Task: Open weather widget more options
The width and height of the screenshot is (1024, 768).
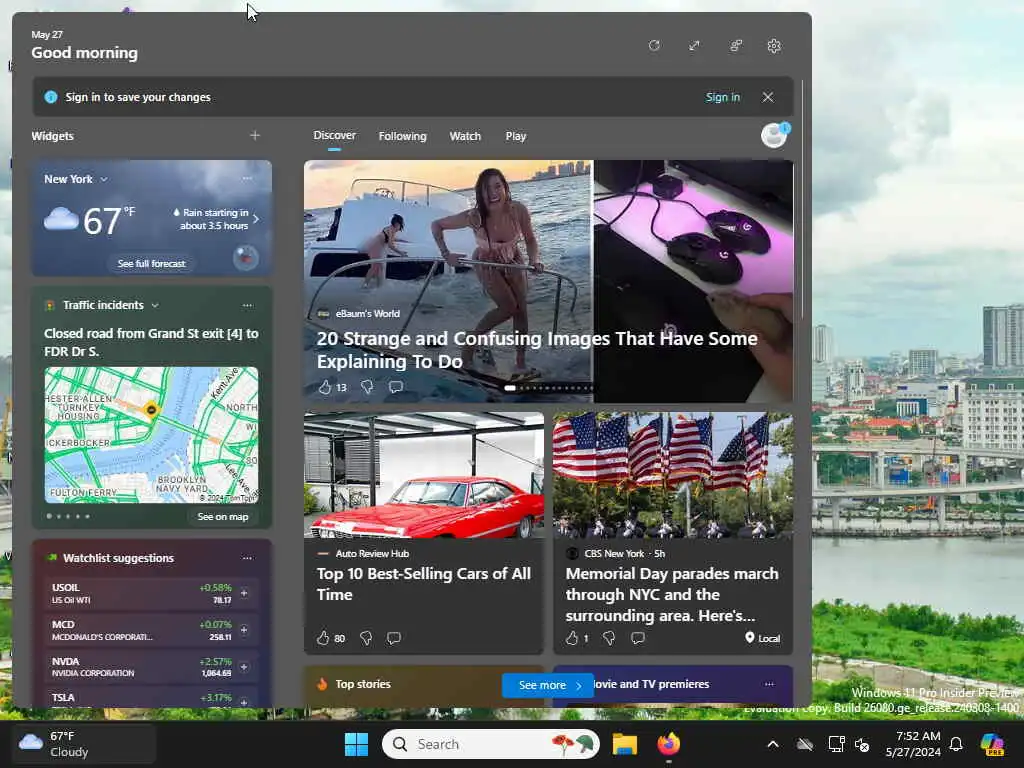Action: (x=247, y=178)
